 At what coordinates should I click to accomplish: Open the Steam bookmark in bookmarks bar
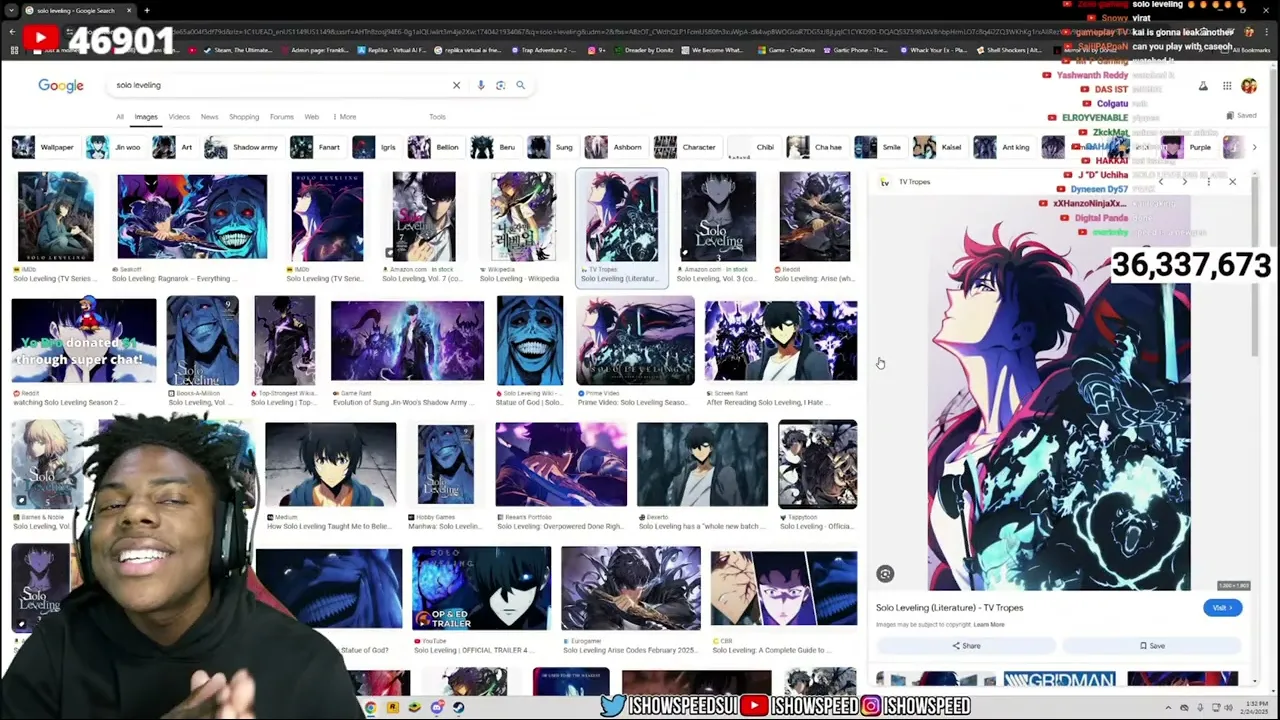tap(237, 50)
